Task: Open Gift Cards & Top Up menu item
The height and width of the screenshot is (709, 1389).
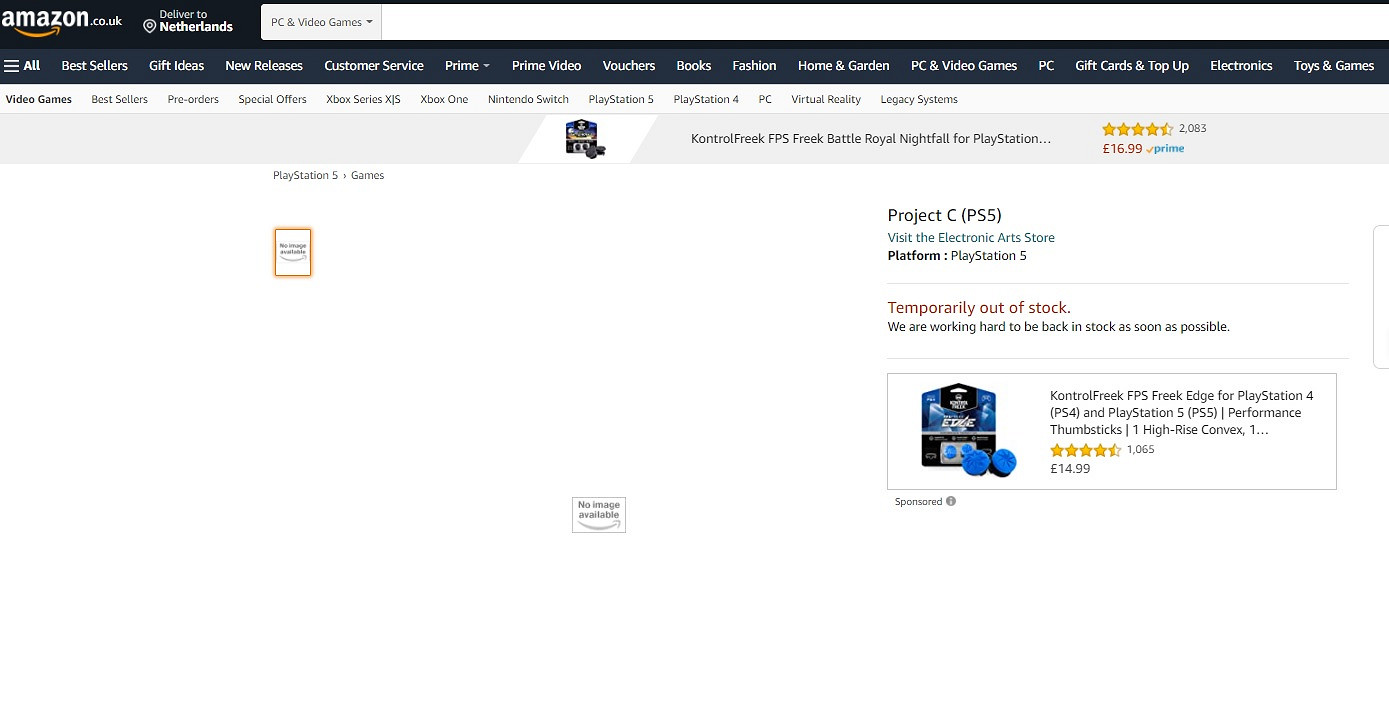Action: pyautogui.click(x=1131, y=66)
